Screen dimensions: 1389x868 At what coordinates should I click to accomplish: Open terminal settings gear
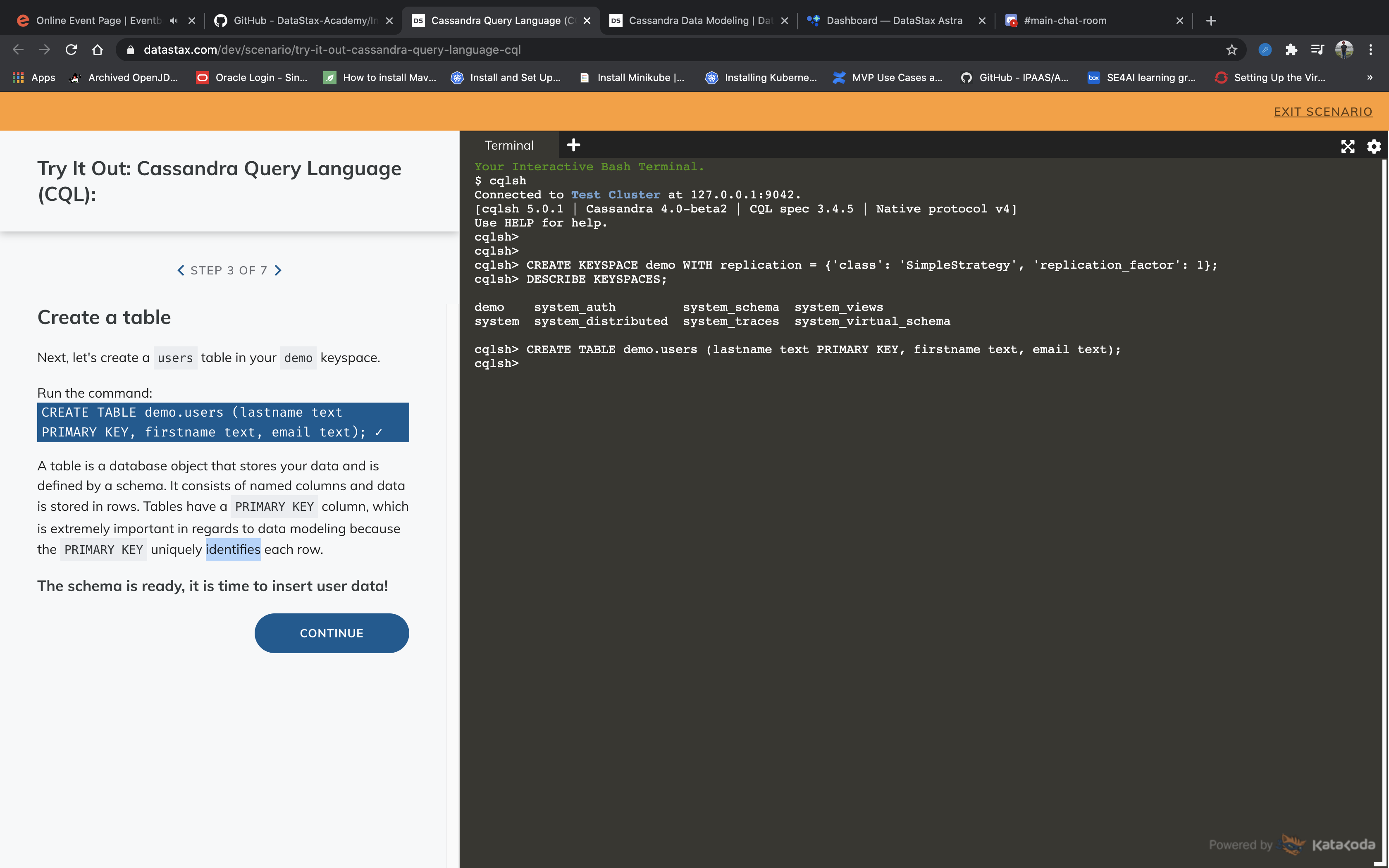click(x=1374, y=146)
